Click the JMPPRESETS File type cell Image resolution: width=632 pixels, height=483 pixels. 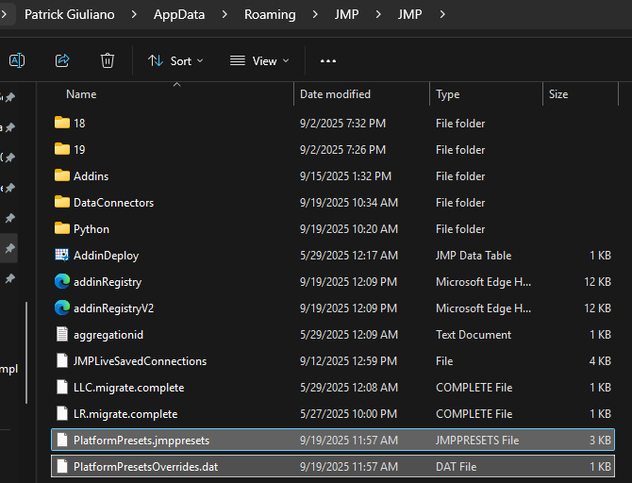[477, 440]
